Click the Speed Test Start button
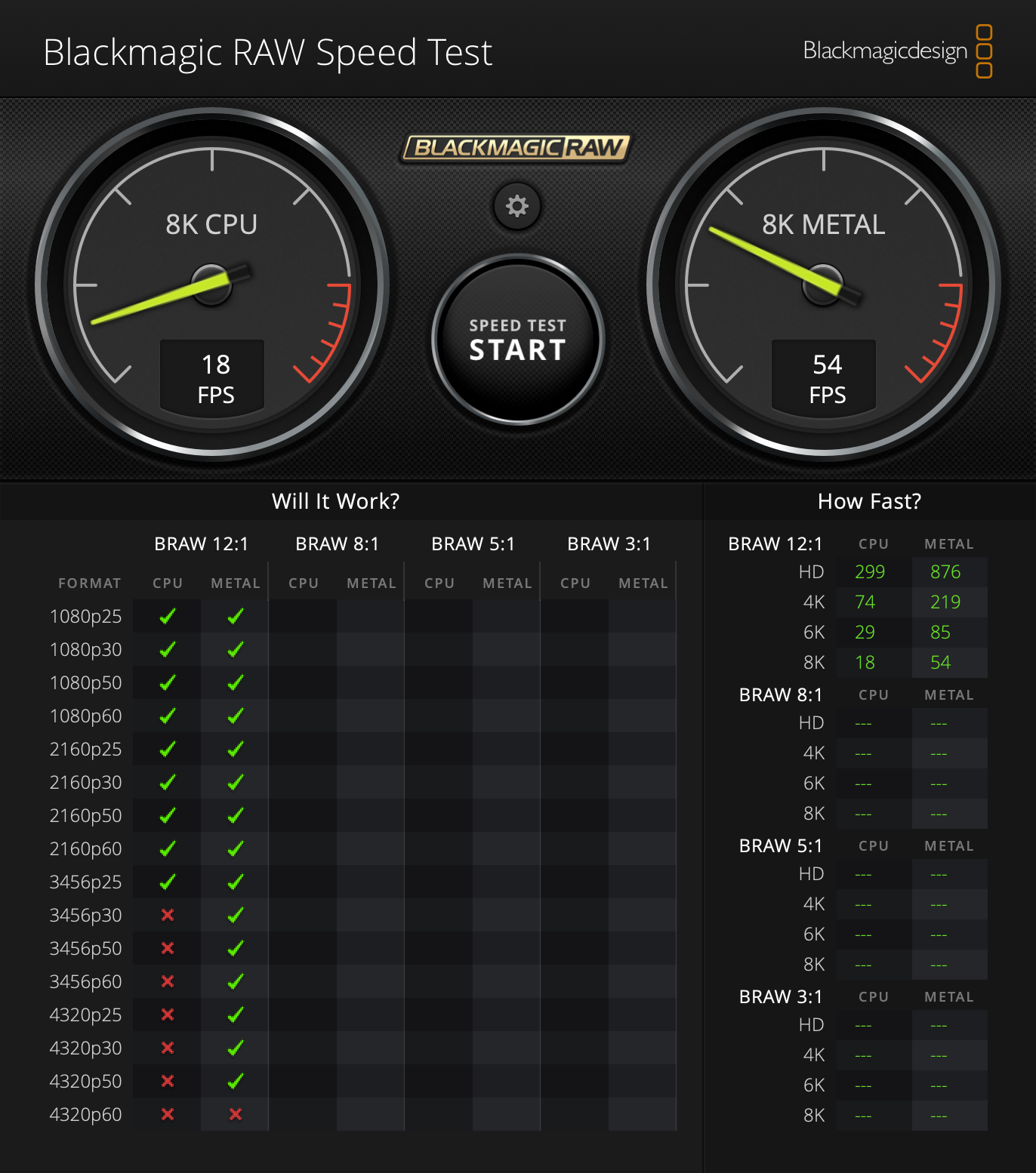This screenshot has height=1173, width=1036. (518, 340)
